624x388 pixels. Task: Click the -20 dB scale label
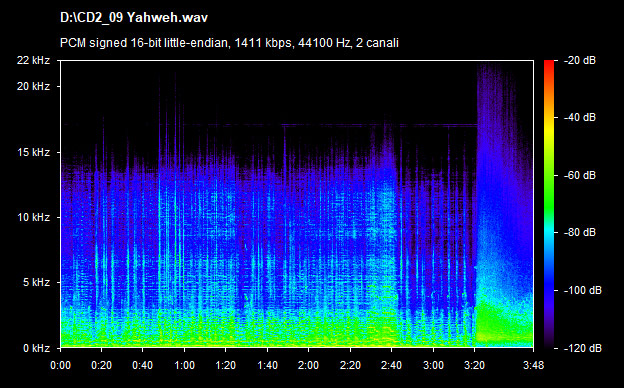pos(580,60)
